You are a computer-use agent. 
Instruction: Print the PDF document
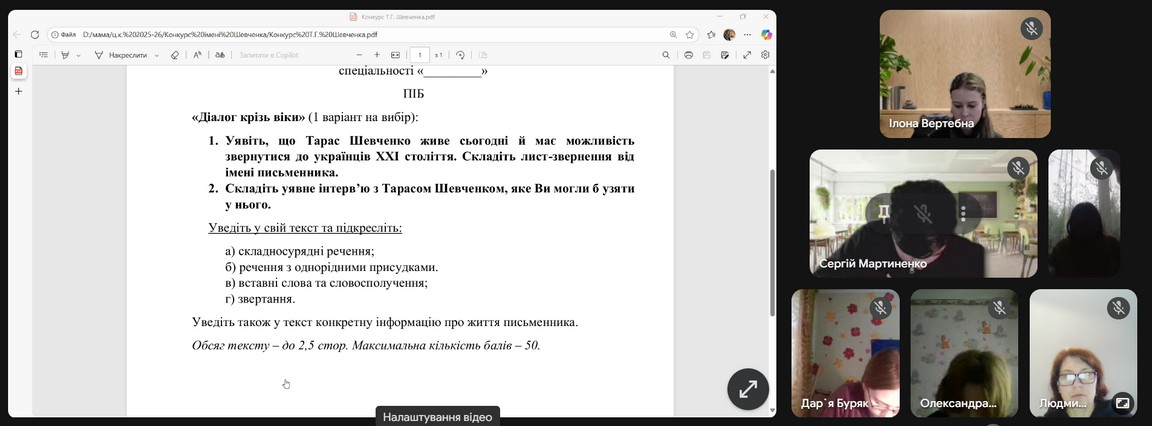[x=689, y=55]
